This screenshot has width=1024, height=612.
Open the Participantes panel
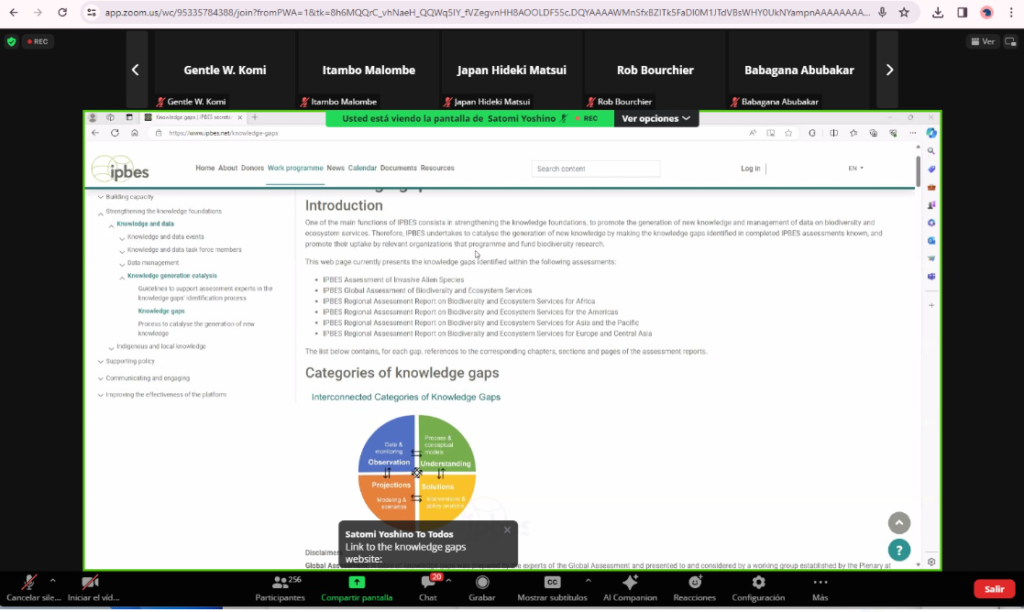280,583
